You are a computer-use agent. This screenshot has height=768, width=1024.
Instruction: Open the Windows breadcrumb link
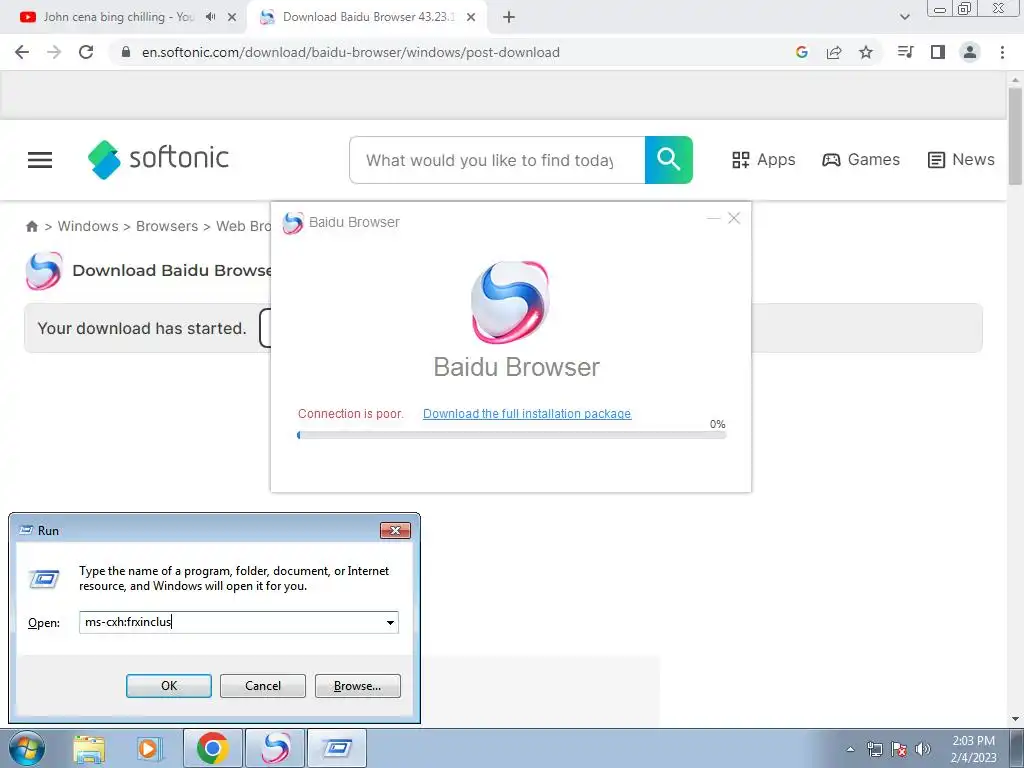[88, 226]
